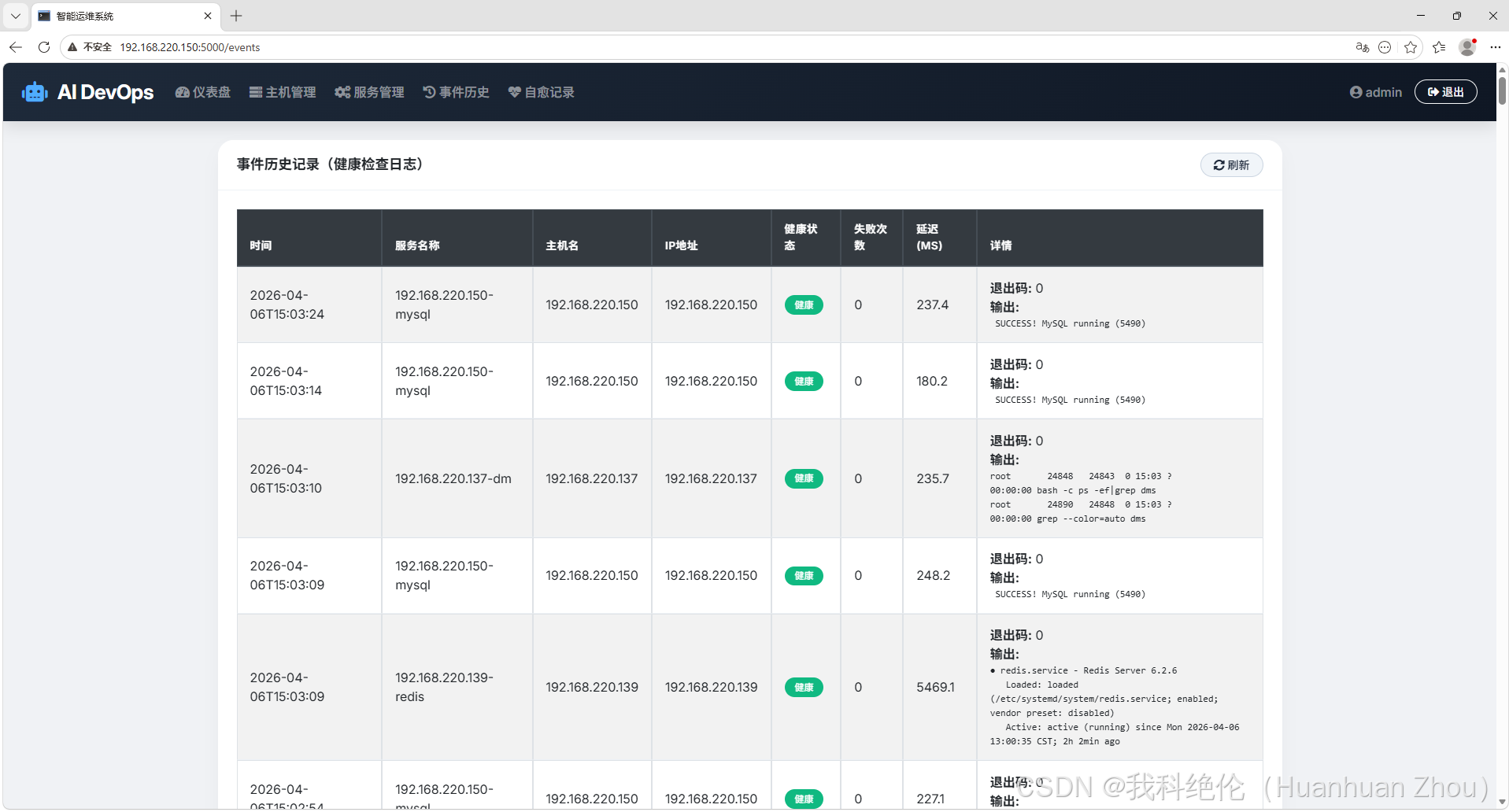The image size is (1509, 812).
Task: Expand the tab search dropdown arrow
Action: coord(16,16)
